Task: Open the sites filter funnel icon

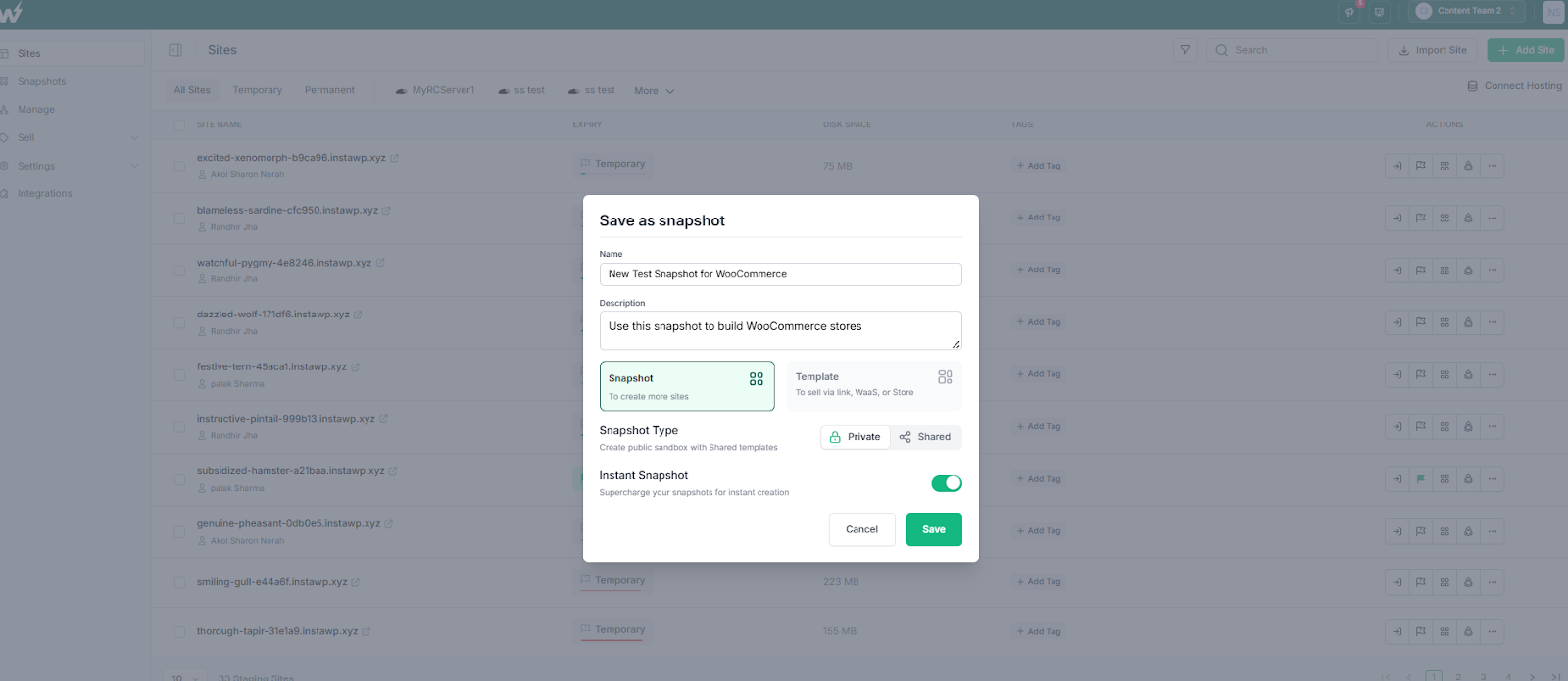Action: 1185,50
